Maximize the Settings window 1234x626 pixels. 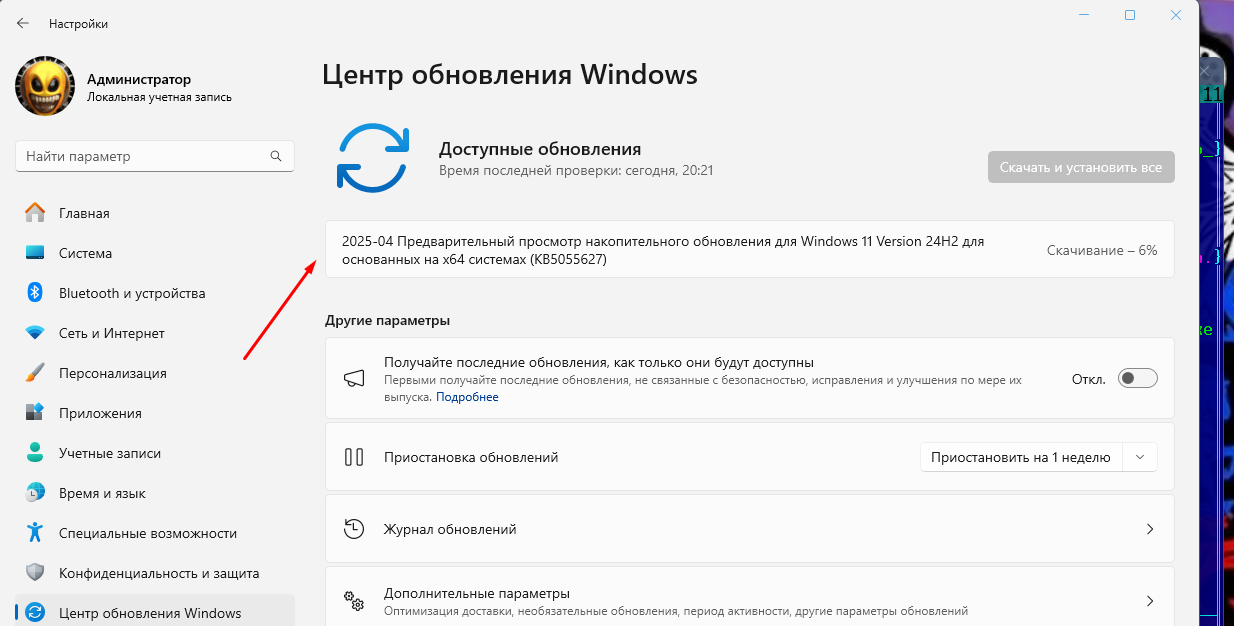tap(1130, 15)
